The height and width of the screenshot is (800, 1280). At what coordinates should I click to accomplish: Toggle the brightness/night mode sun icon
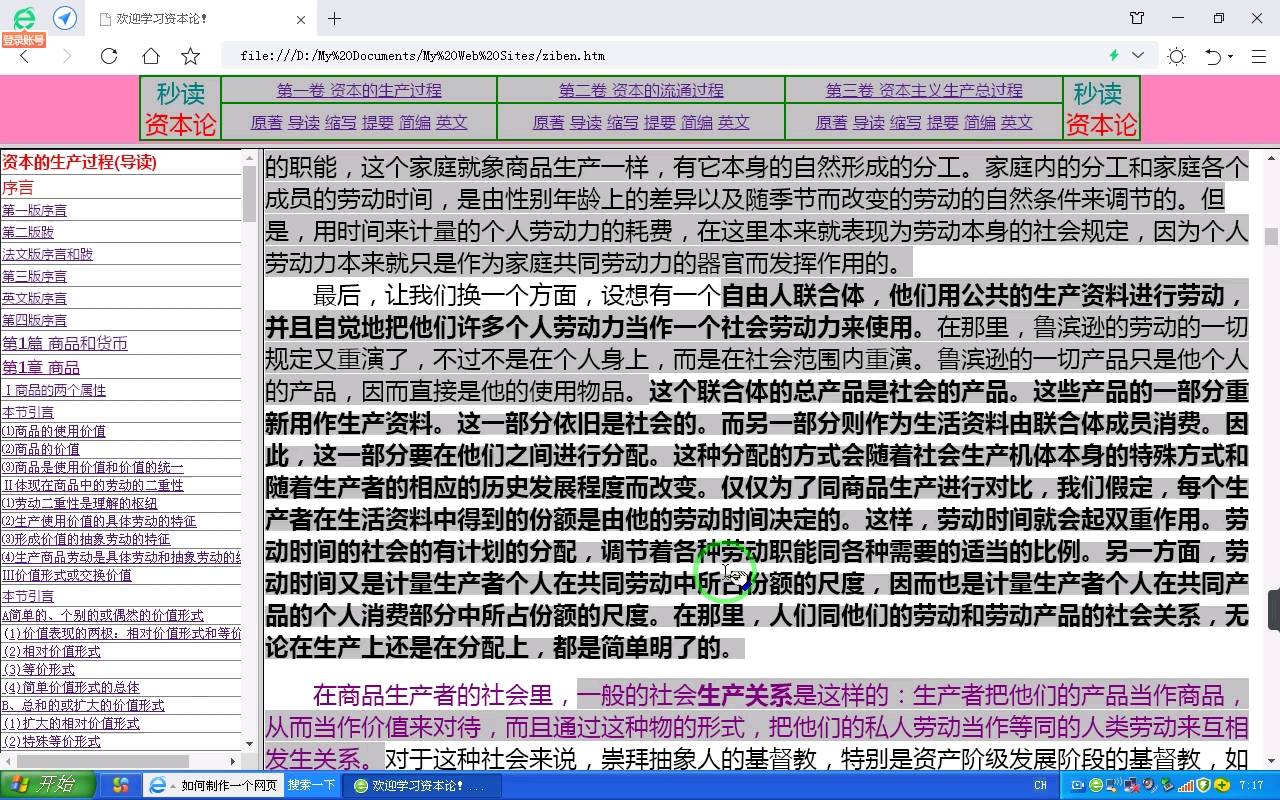[1177, 56]
